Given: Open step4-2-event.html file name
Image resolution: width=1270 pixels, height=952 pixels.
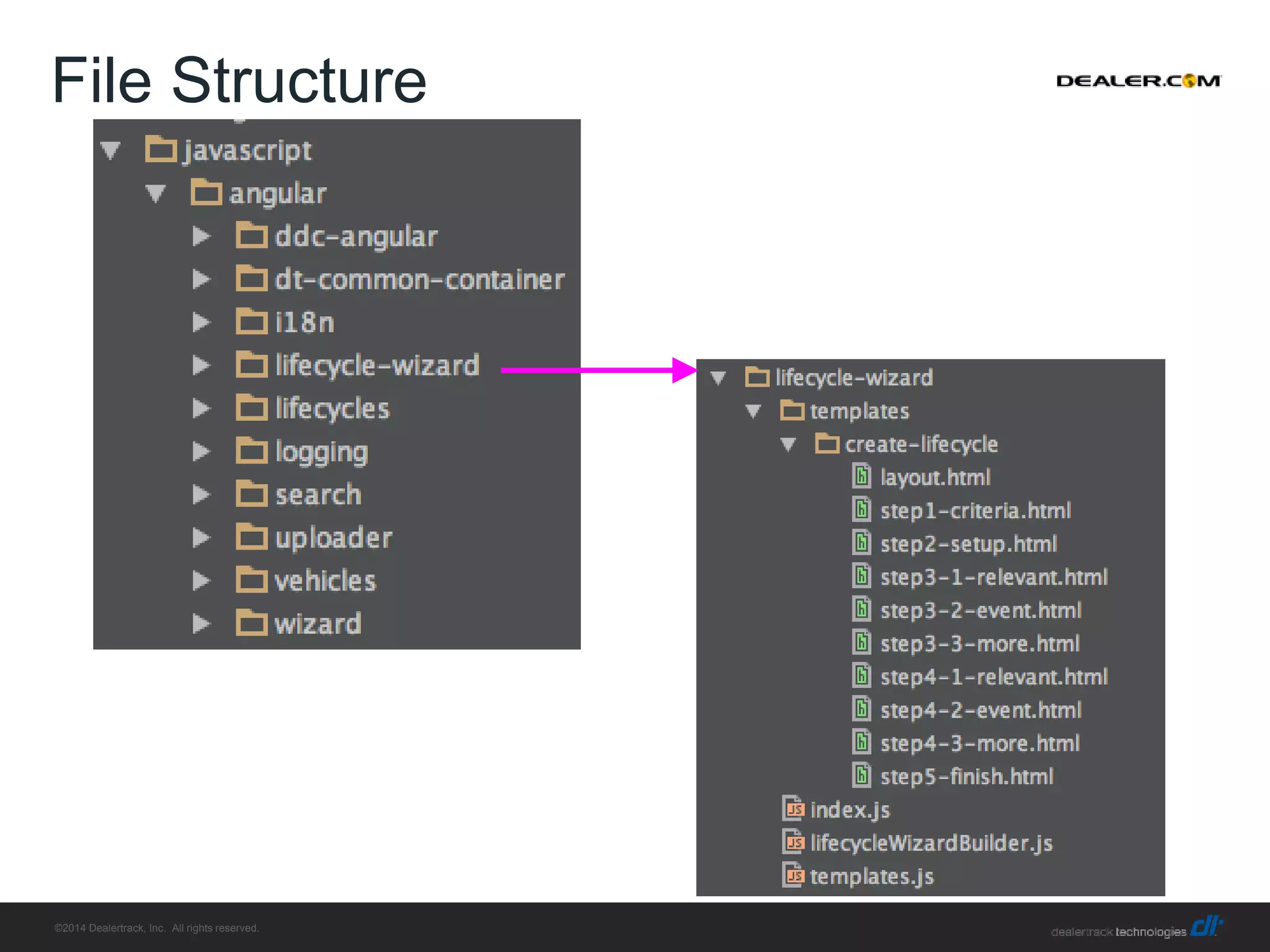Looking at the screenshot, I should point(981,710).
